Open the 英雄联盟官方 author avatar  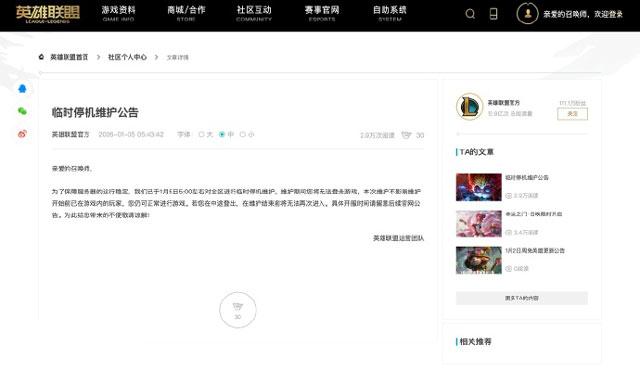[469, 107]
